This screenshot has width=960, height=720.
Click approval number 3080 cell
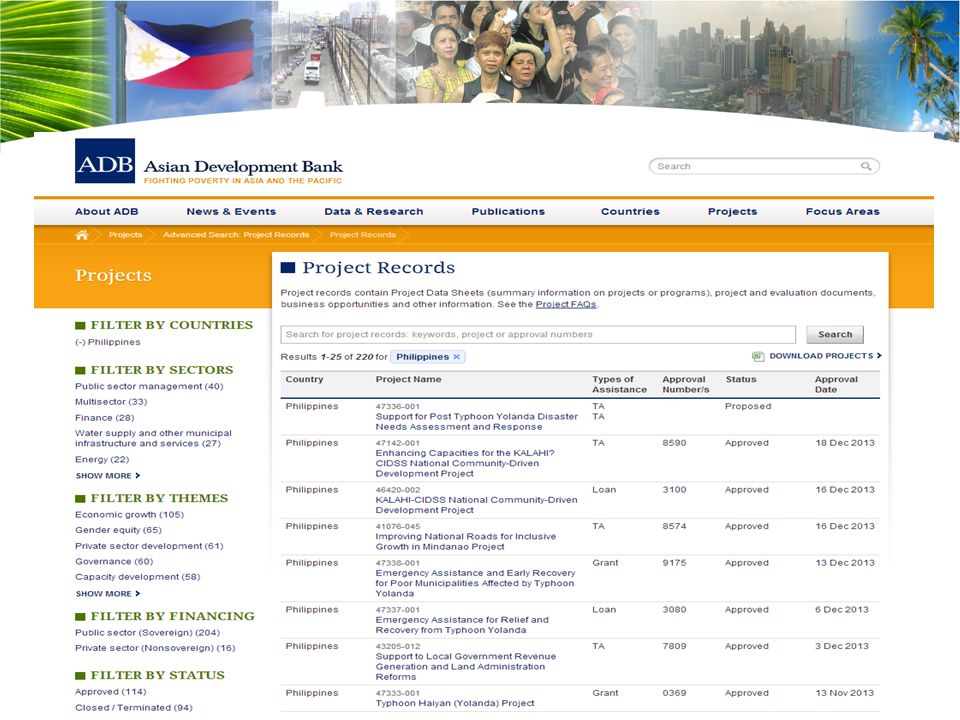(674, 610)
